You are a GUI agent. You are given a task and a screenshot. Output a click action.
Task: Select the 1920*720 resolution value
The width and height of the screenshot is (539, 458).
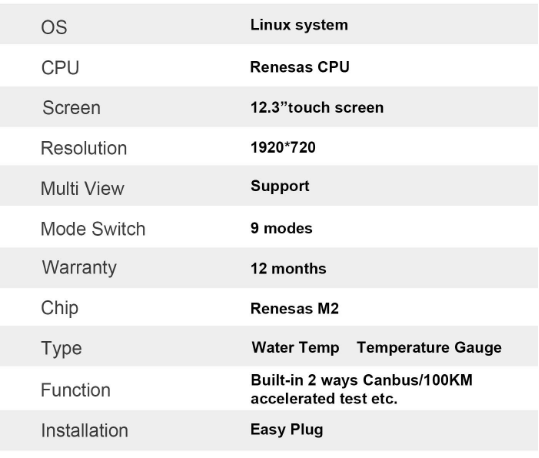(283, 148)
